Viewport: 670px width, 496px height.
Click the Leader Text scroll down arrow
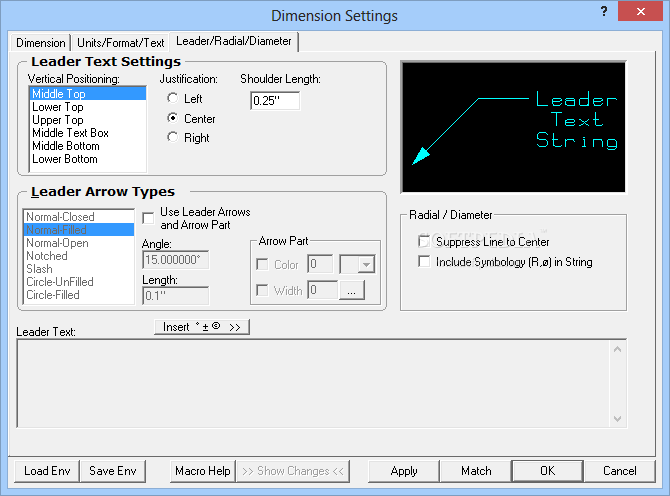[x=617, y=419]
